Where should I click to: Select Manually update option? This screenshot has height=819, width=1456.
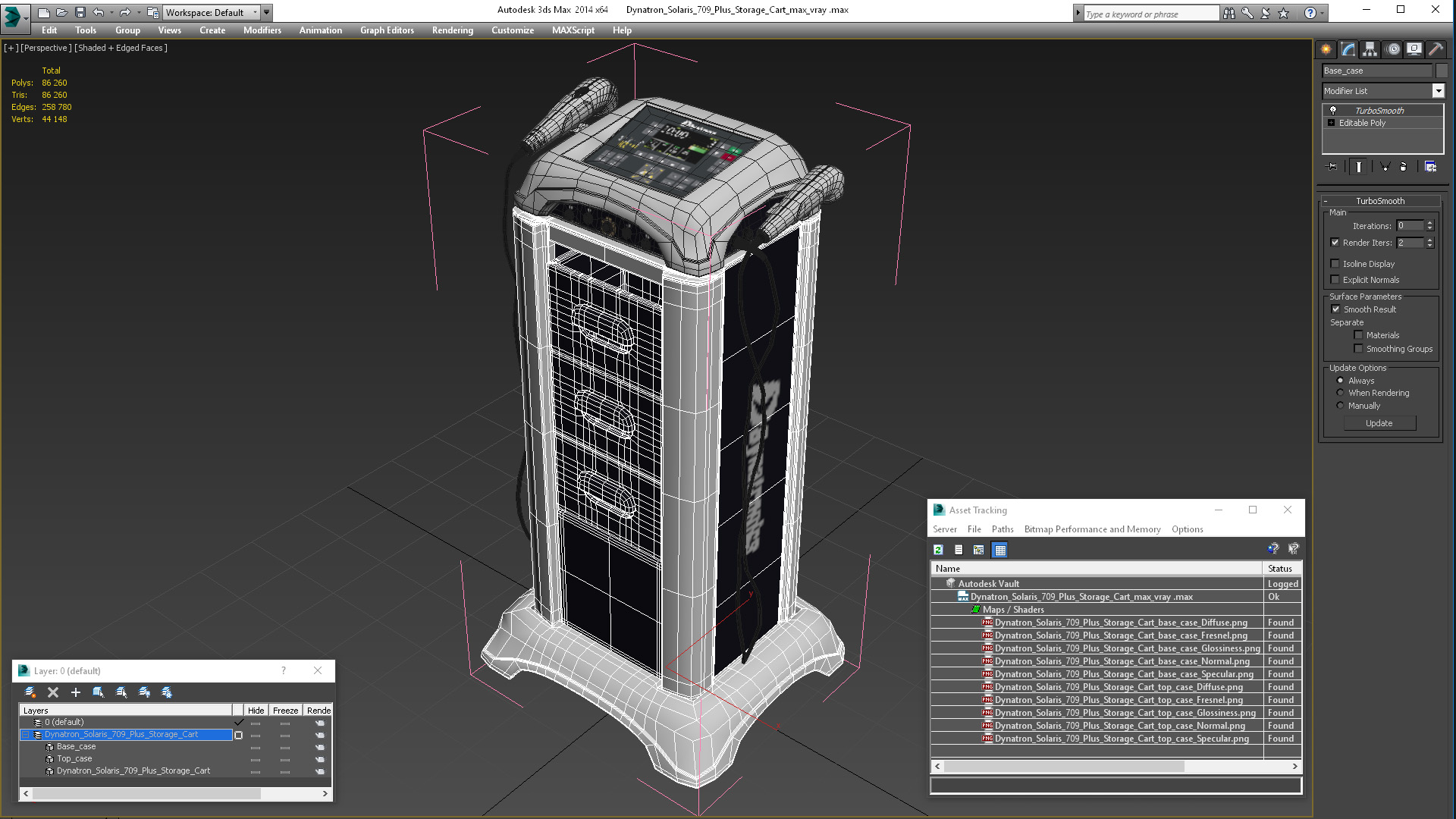click(1340, 406)
